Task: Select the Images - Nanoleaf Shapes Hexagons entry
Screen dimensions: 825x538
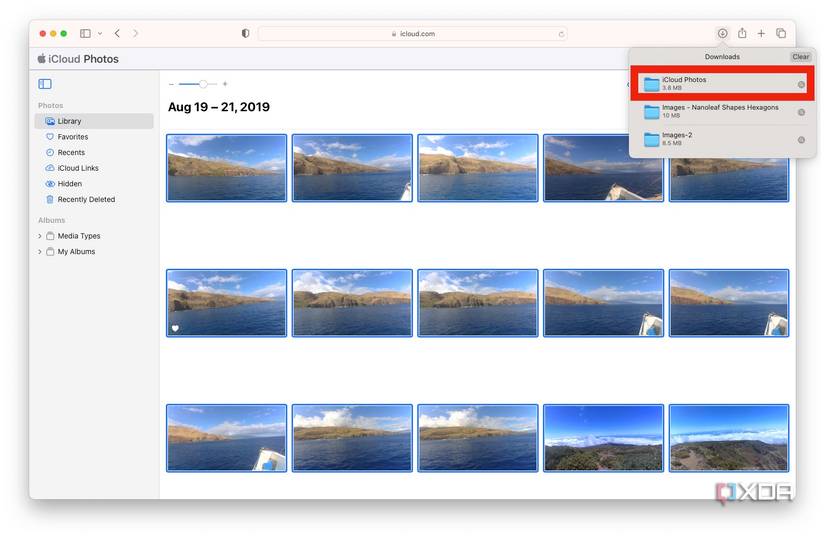Action: click(x=722, y=111)
